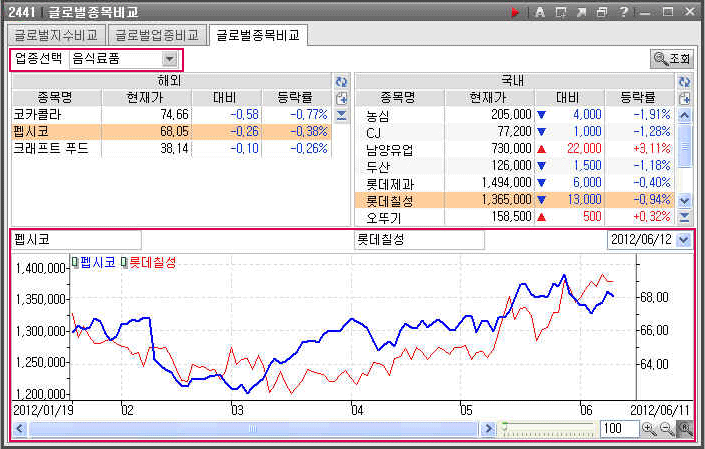The height and width of the screenshot is (449, 705).
Task: Zoom in on the chart with the plus magnifier
Action: tap(649, 429)
